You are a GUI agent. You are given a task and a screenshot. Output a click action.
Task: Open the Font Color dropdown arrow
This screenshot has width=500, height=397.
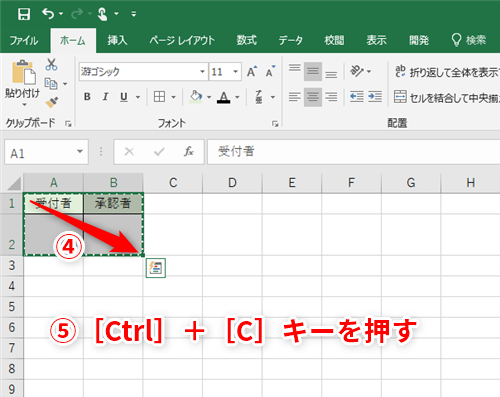237,97
